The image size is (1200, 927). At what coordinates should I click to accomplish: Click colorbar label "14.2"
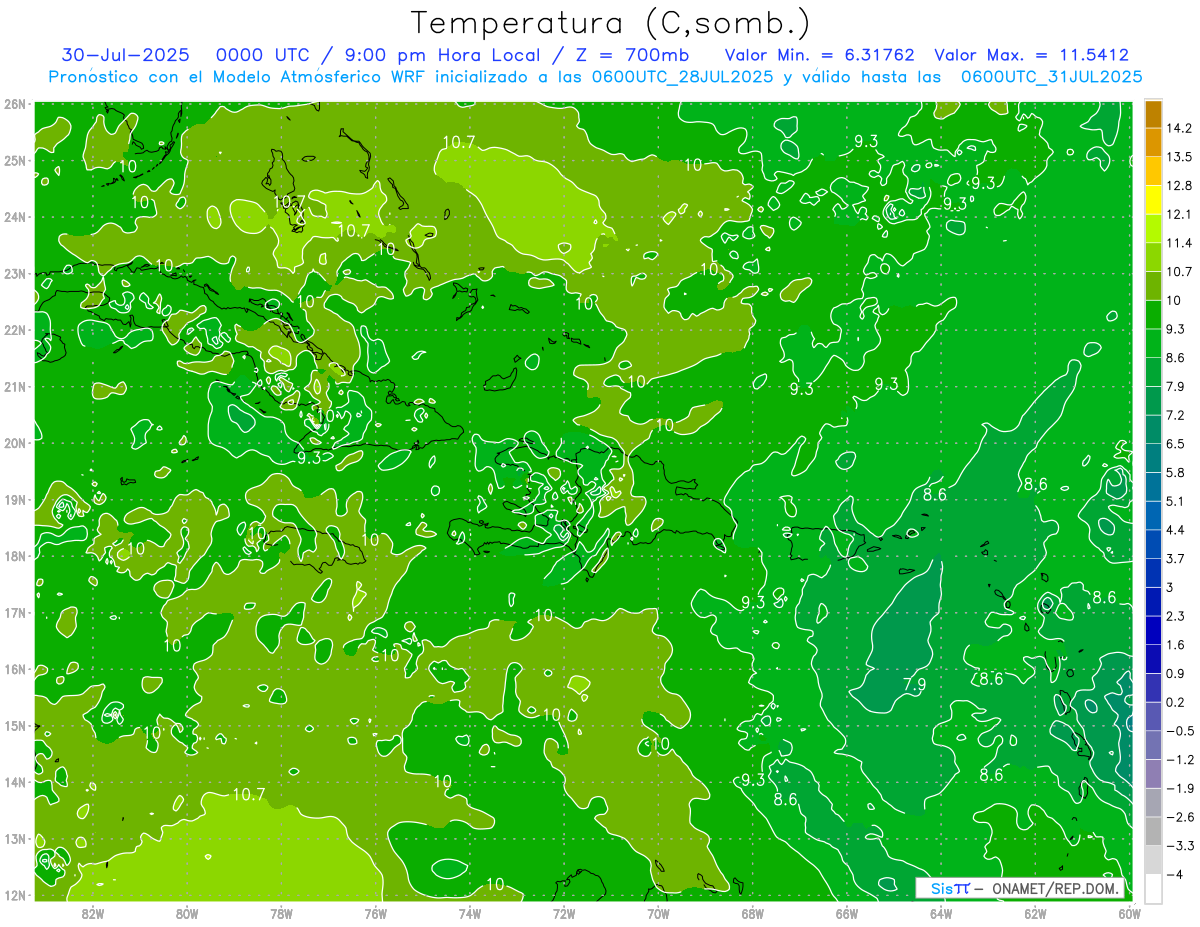coord(1180,128)
